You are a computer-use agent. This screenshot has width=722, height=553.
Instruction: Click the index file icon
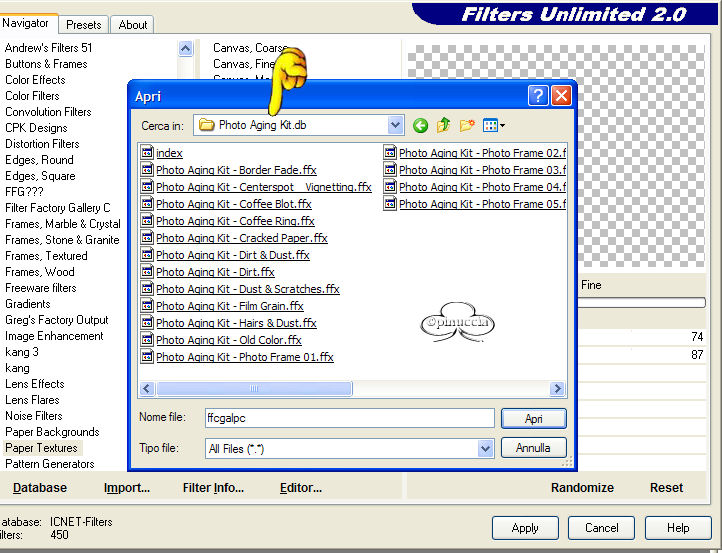click(147, 152)
